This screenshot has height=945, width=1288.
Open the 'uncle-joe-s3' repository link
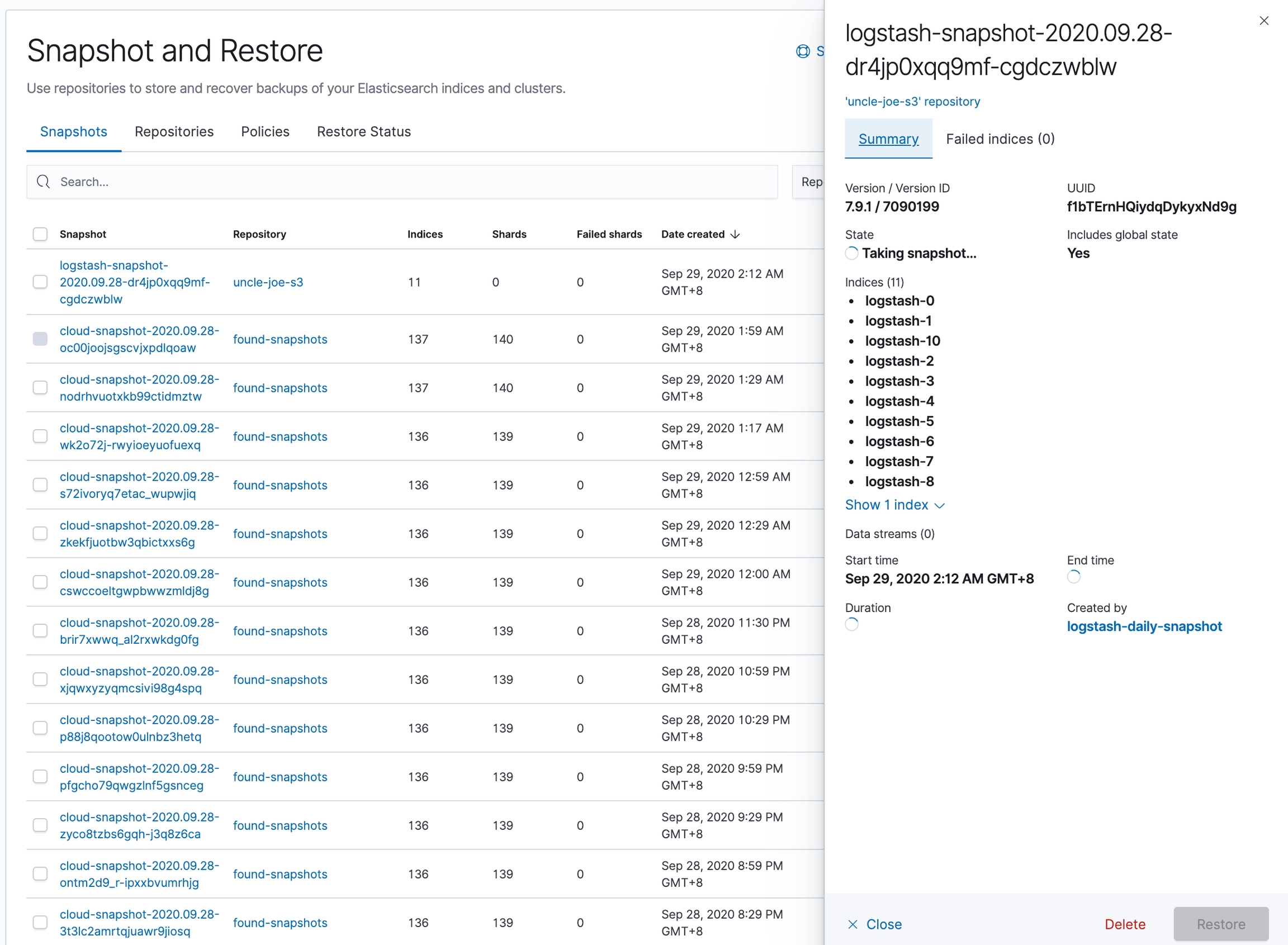[x=912, y=102]
